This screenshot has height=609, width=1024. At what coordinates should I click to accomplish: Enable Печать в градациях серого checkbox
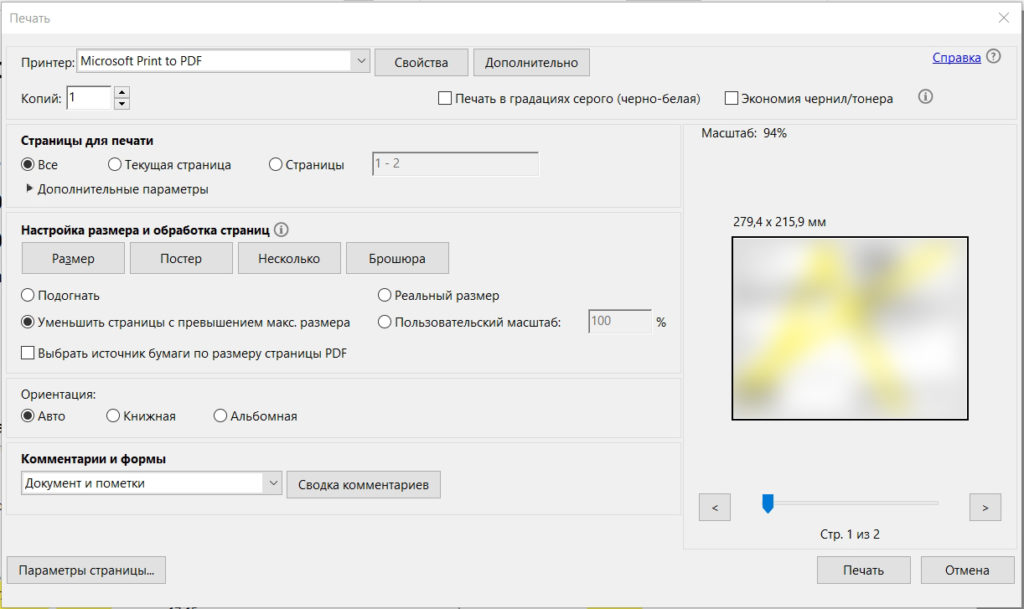[x=445, y=98]
